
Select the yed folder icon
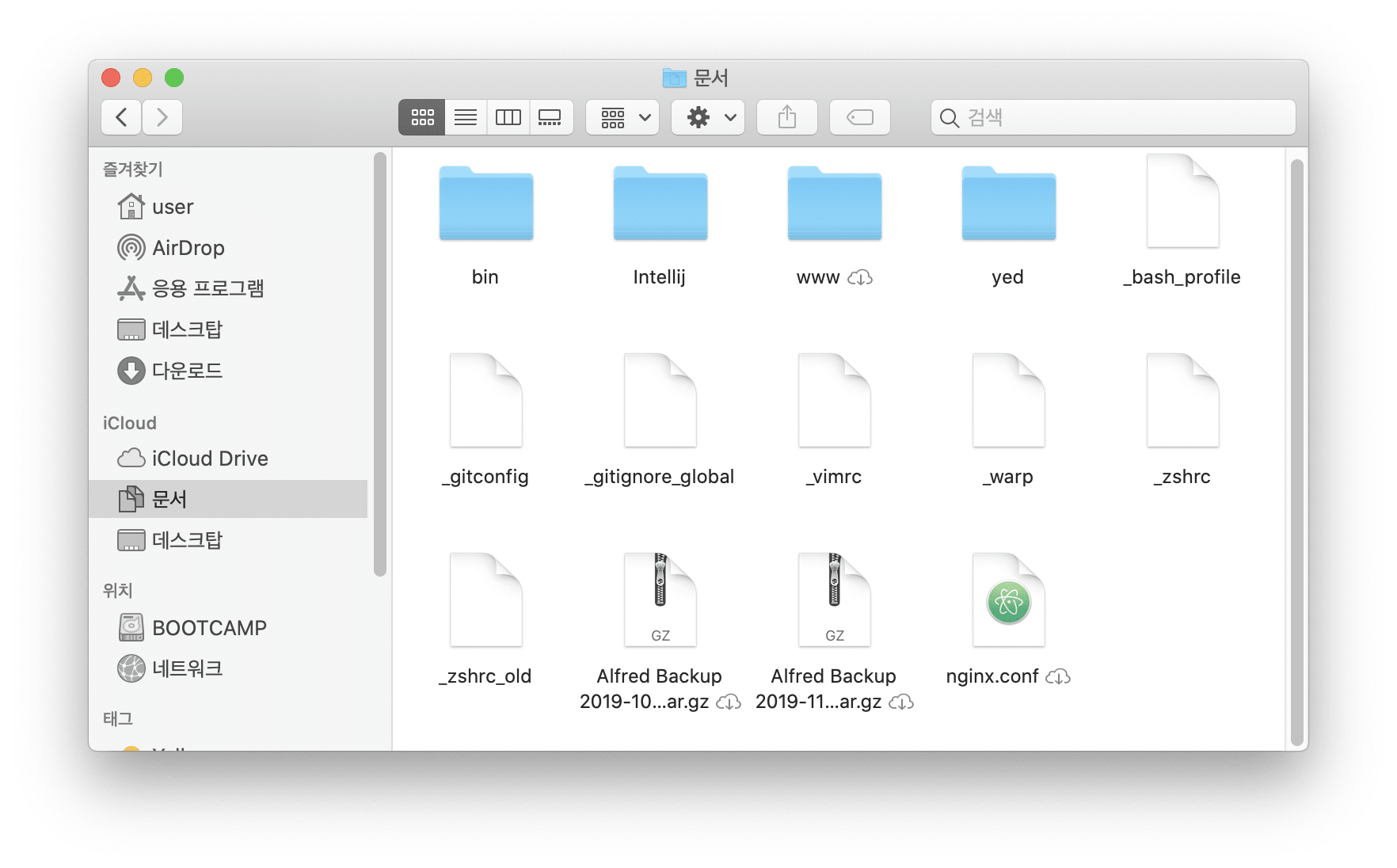tap(1009, 203)
